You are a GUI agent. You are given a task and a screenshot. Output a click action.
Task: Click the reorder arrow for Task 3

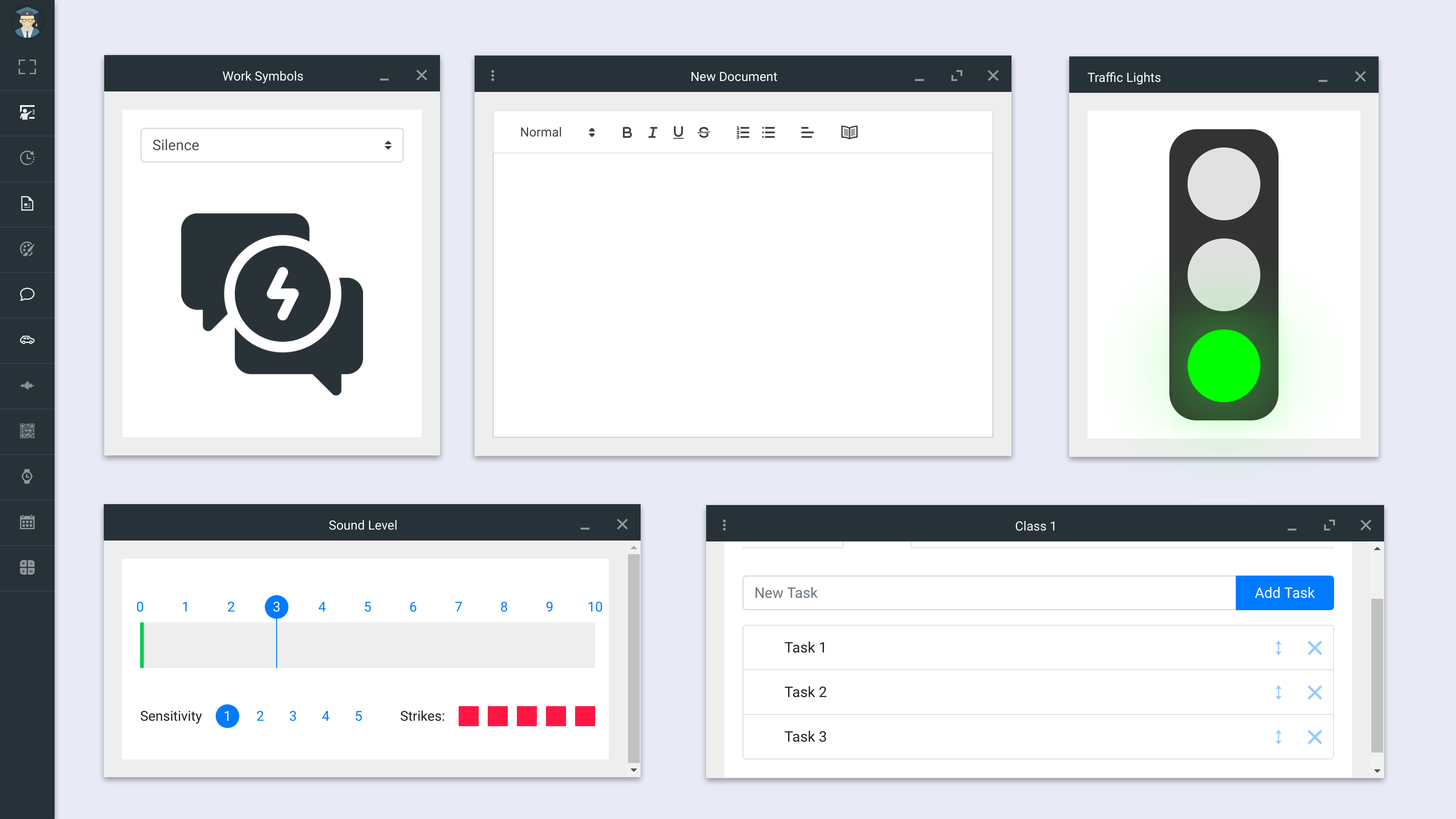click(x=1279, y=737)
